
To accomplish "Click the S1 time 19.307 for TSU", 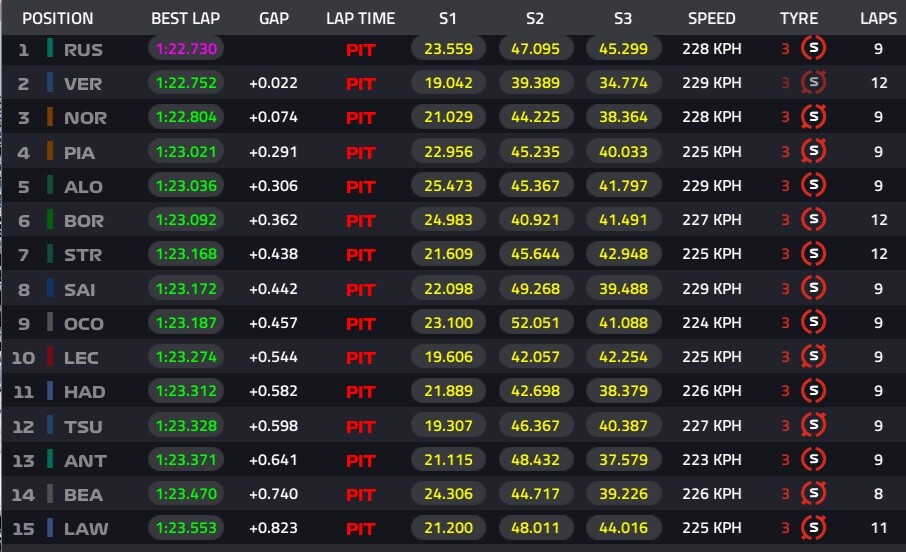I will coord(448,425).
